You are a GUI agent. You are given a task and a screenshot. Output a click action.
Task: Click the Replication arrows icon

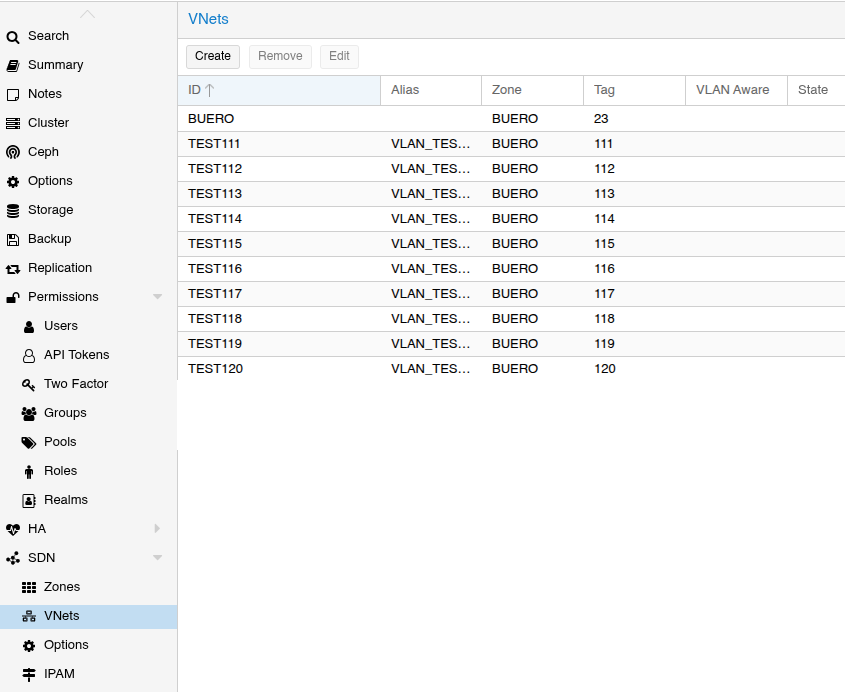pyautogui.click(x=13, y=268)
